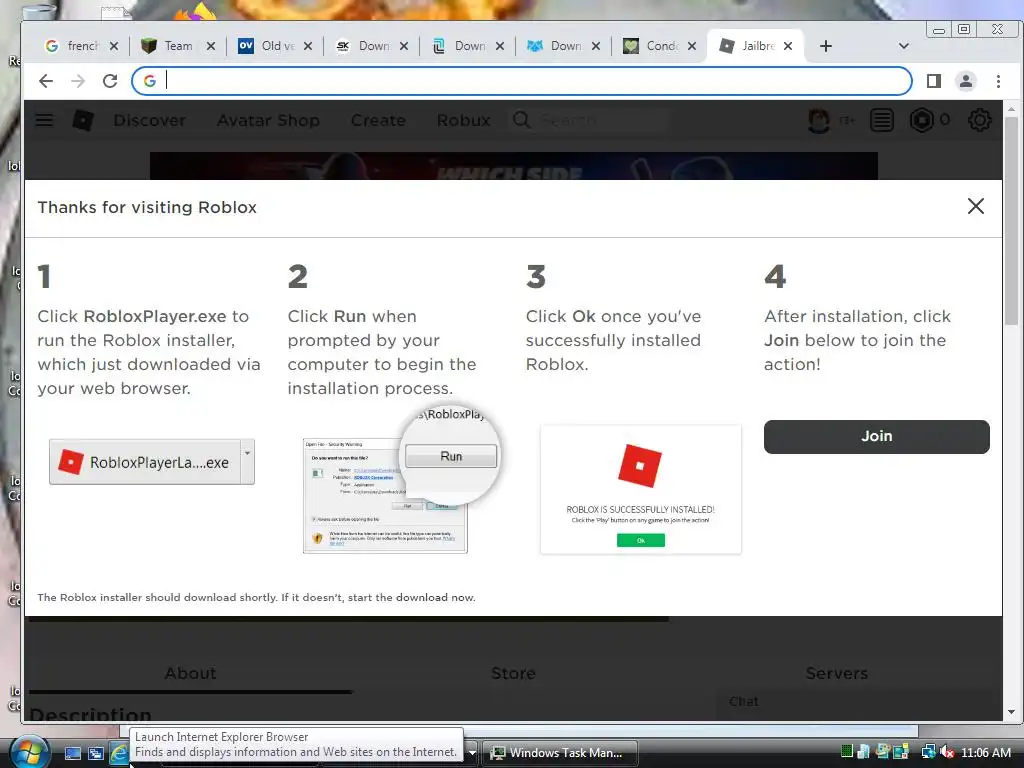The image size is (1024, 768).
Task: Click the green CPU meter tray icon
Action: pos(846,751)
